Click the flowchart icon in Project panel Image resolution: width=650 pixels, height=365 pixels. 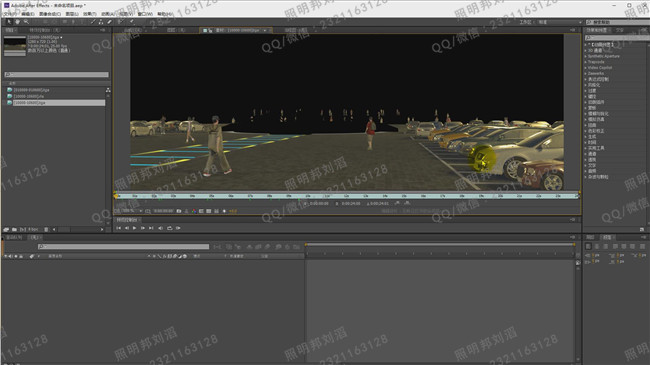coord(108,90)
